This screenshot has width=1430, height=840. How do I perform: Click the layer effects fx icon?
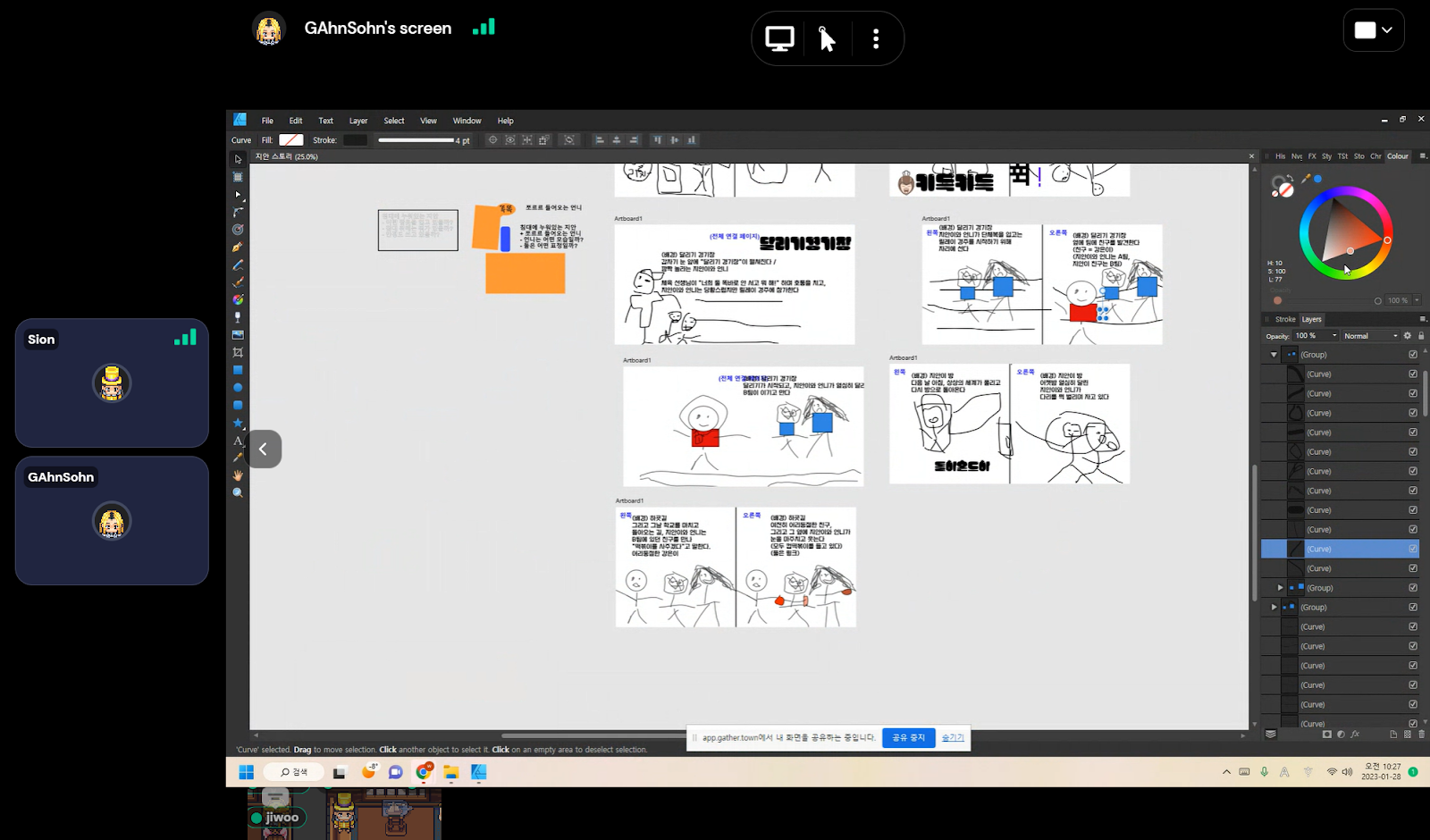[1355, 735]
